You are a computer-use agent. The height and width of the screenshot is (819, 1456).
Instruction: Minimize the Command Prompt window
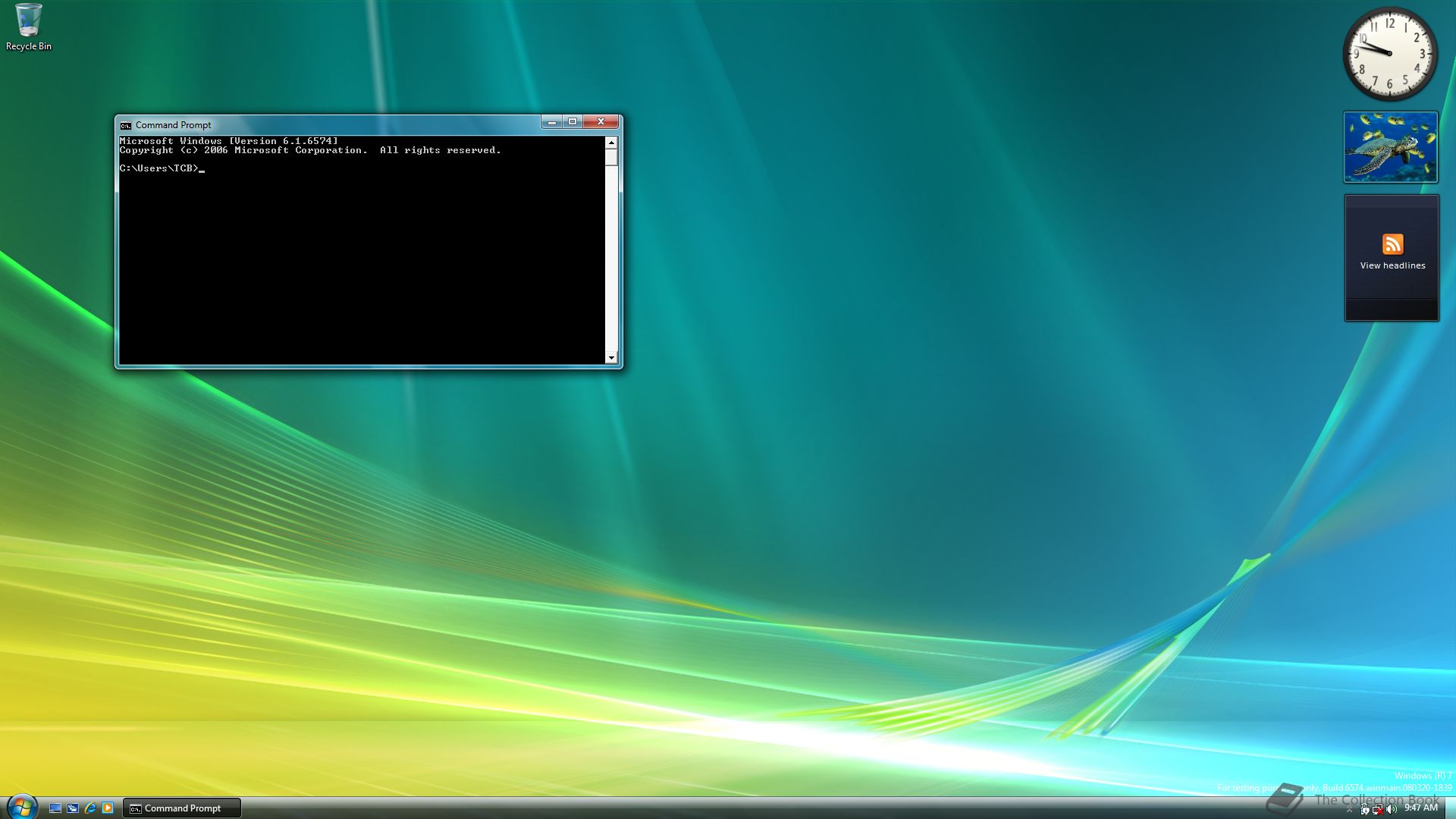[552, 121]
